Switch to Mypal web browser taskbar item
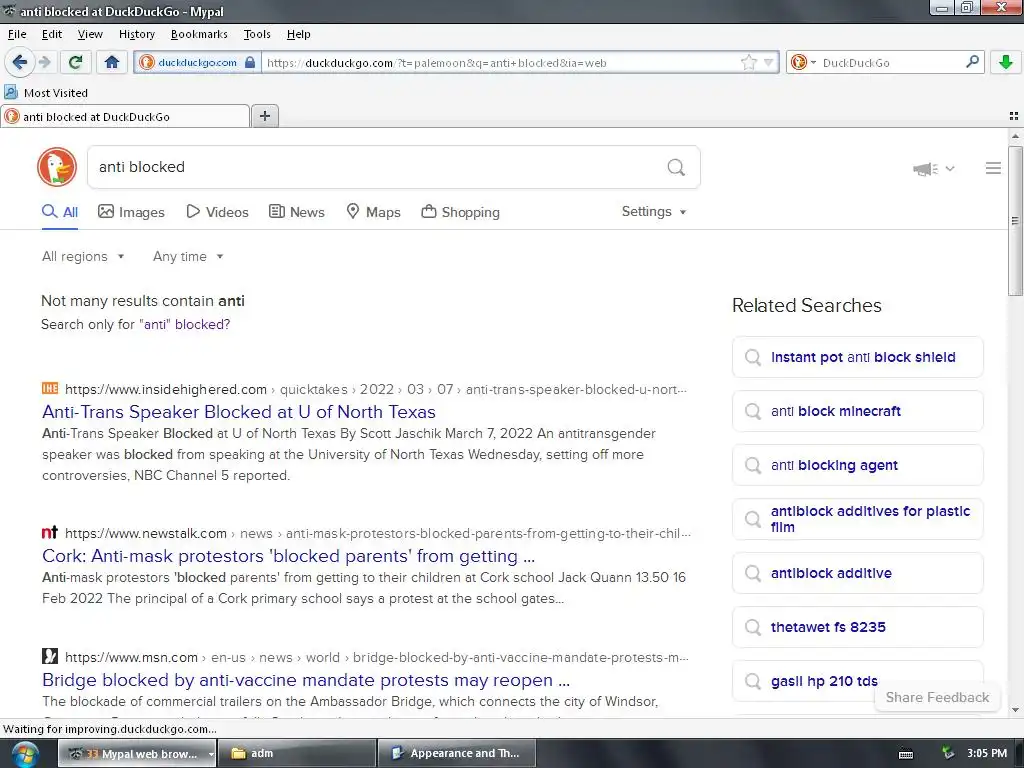Viewport: 1024px width, 768px height. point(137,754)
